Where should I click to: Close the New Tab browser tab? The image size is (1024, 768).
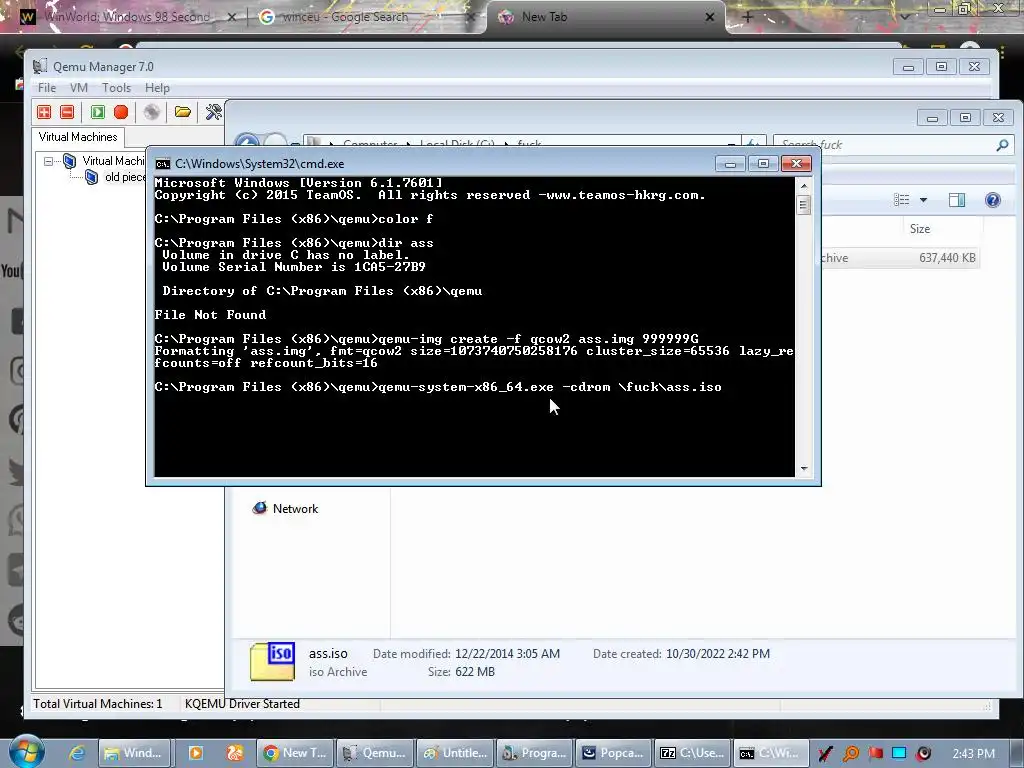pyautogui.click(x=710, y=17)
